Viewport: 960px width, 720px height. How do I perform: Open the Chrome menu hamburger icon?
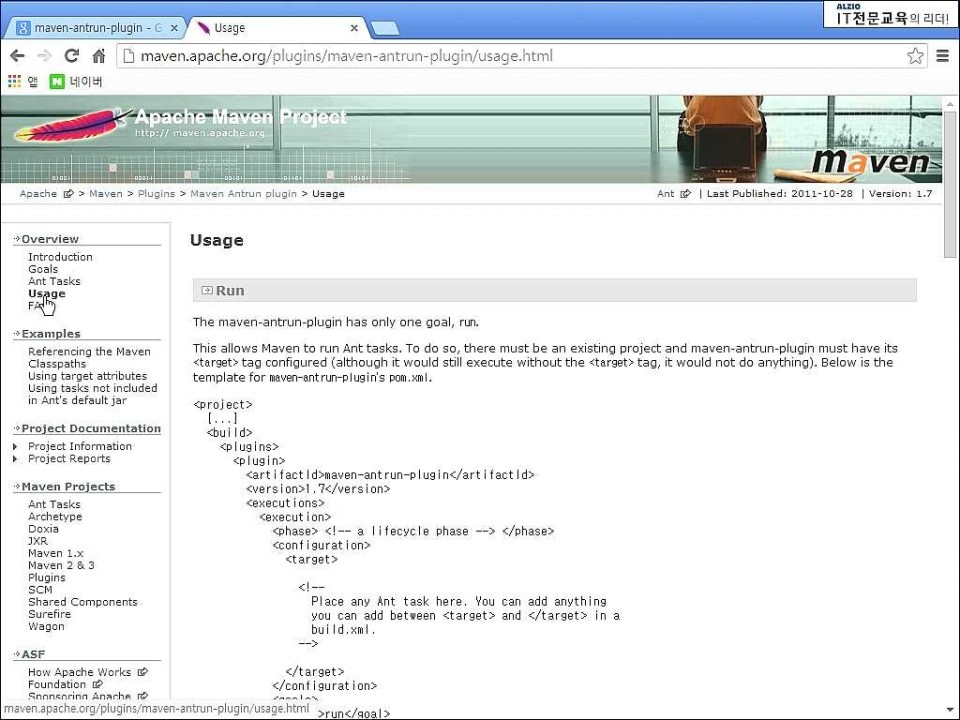943,56
